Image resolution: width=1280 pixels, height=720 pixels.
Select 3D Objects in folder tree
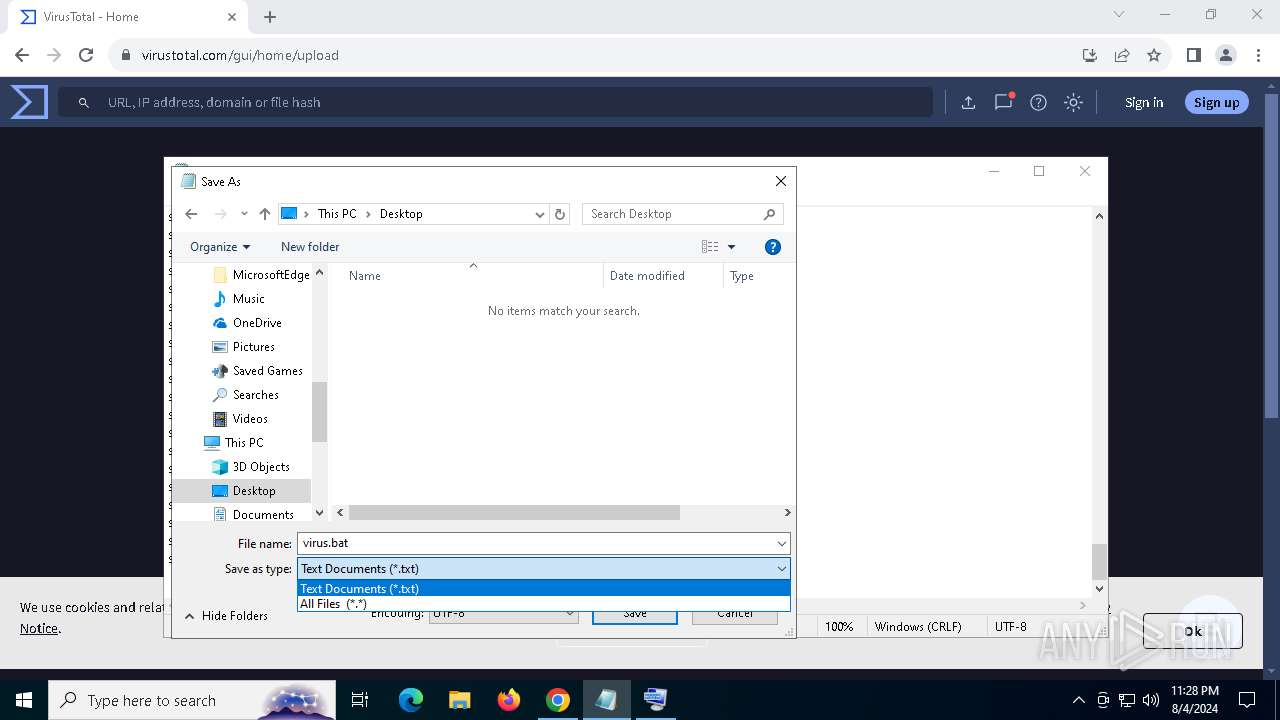261,467
